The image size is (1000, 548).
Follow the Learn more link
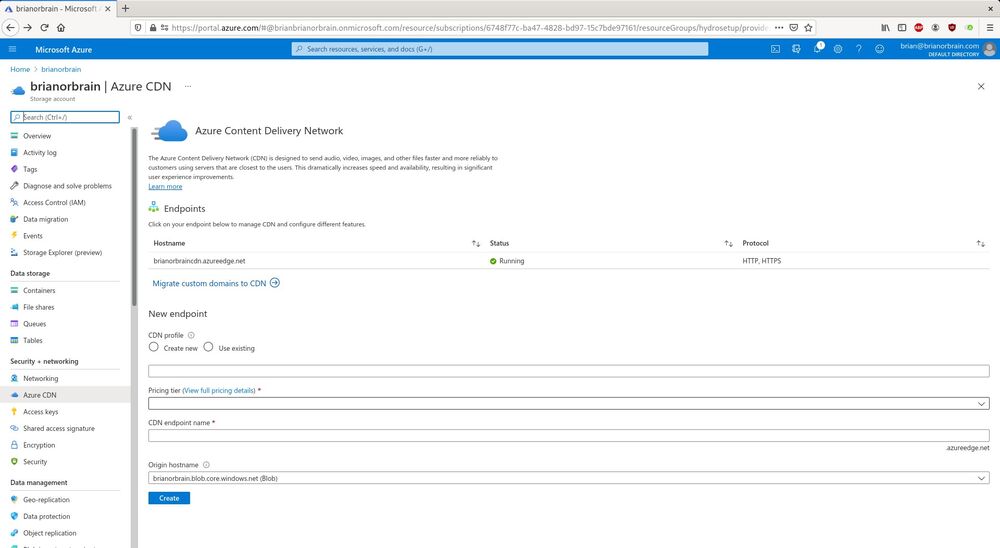coord(165,186)
